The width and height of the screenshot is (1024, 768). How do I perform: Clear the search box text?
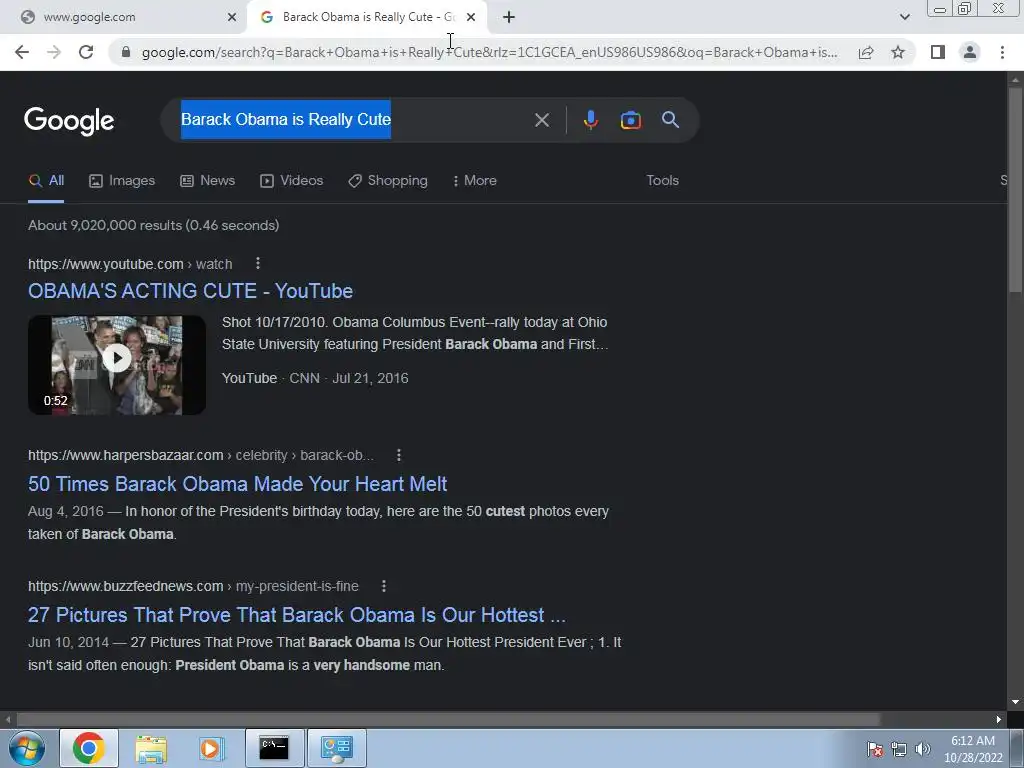541,120
